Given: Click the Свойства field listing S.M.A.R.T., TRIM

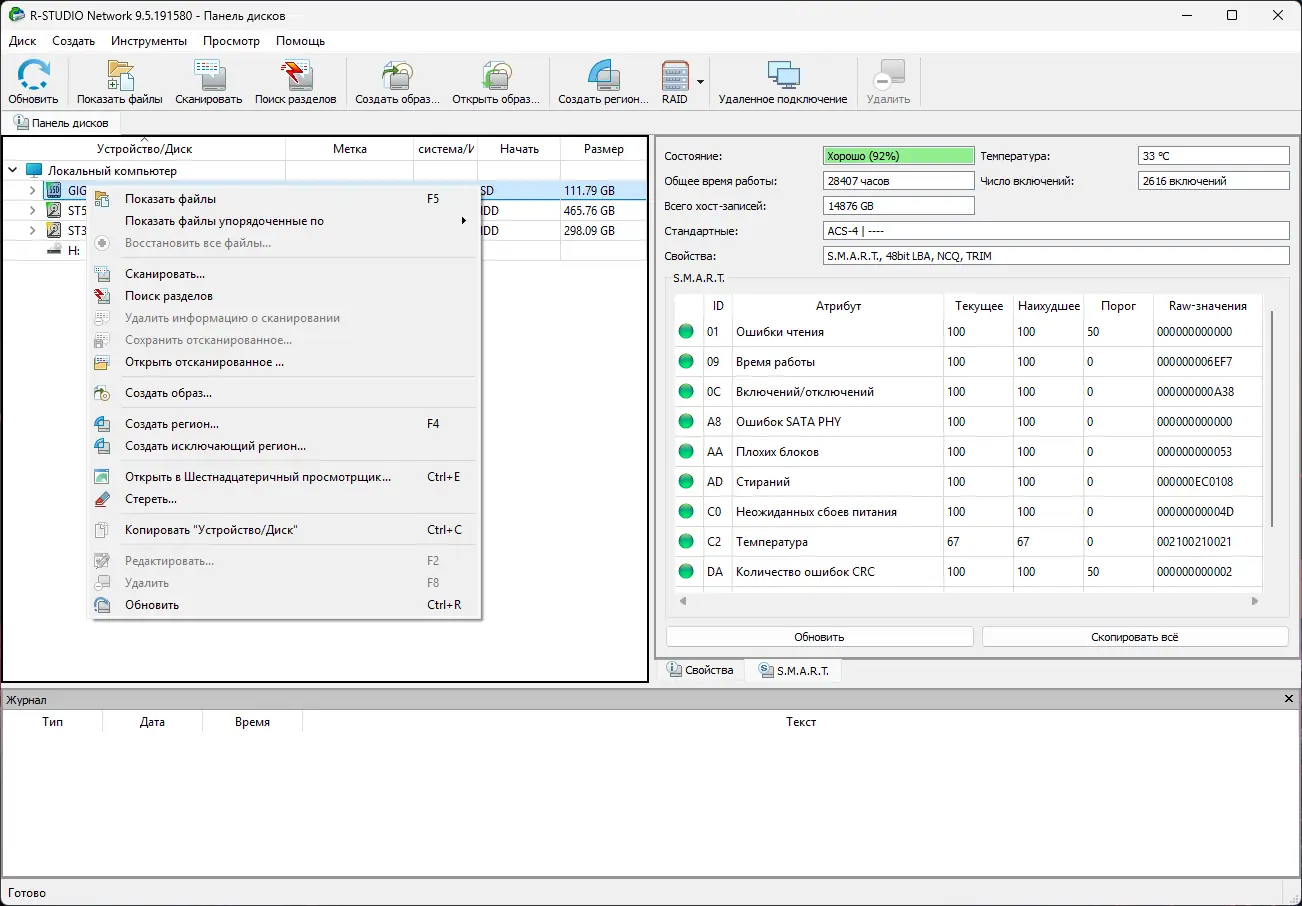Looking at the screenshot, I should pyautogui.click(x=1055, y=256).
